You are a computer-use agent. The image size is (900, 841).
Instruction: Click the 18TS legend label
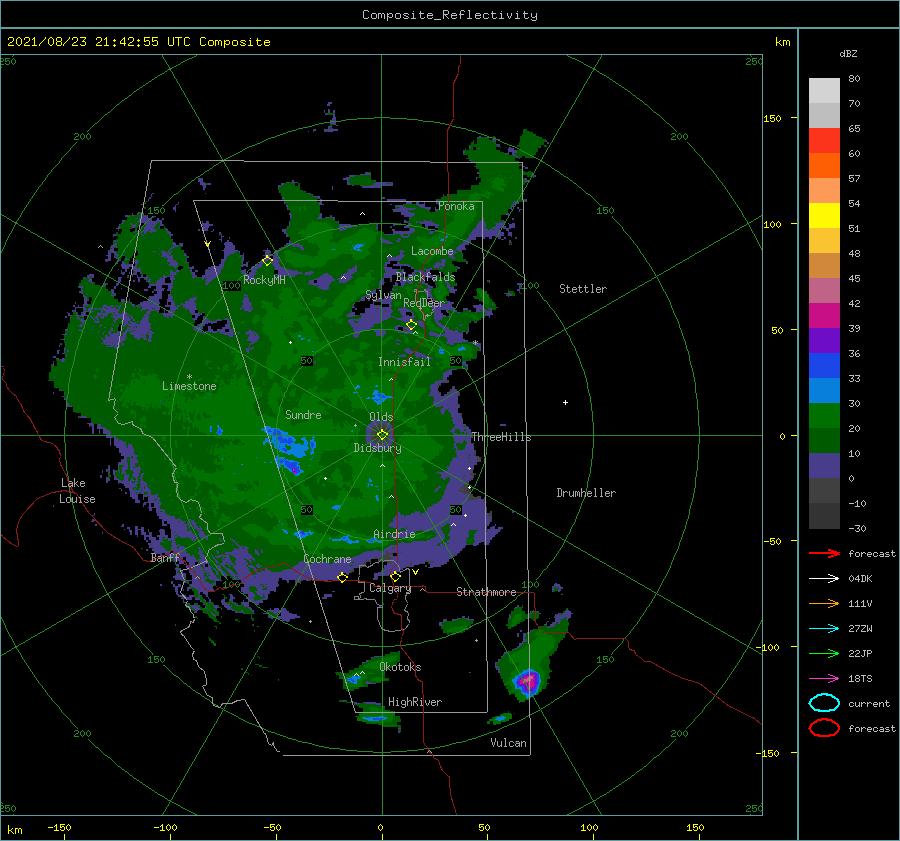tap(860, 679)
